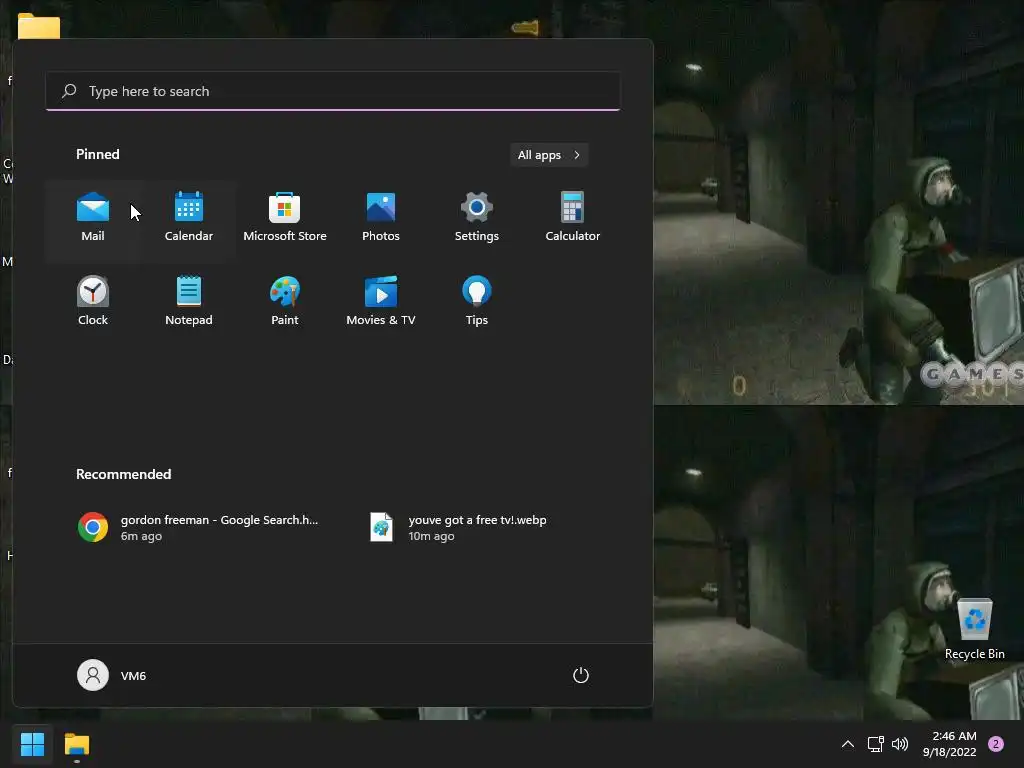Viewport: 1024px width, 768px height.
Task: Click the Type here to search field
Action: [x=333, y=91]
